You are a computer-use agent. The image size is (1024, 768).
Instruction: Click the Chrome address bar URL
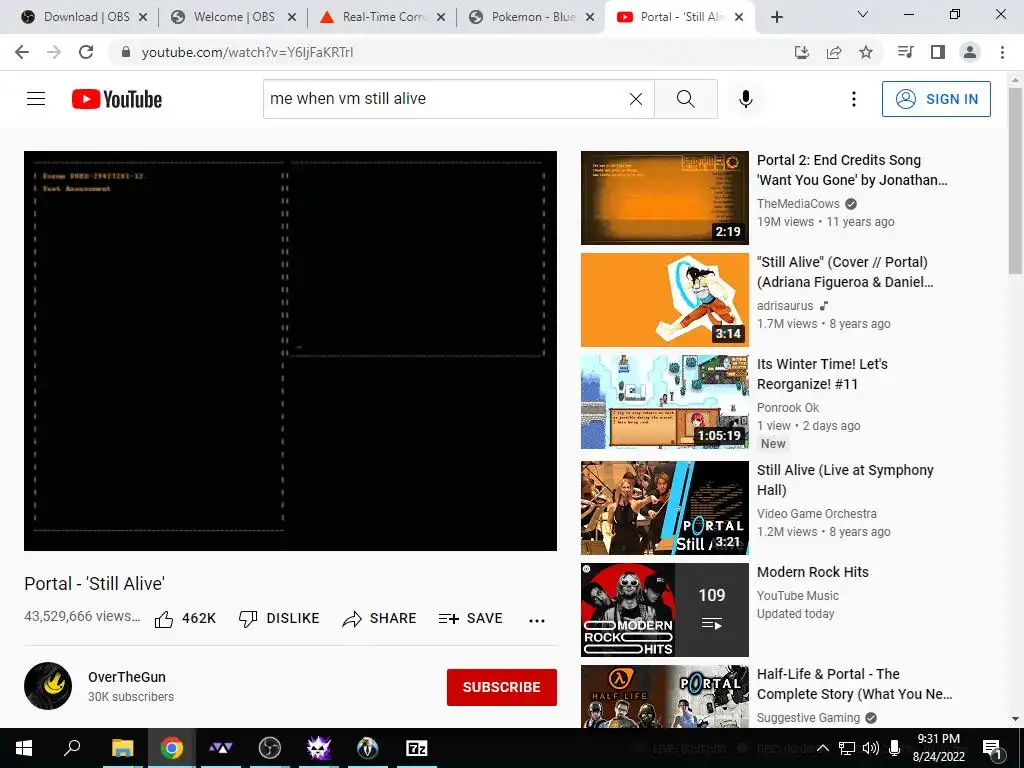(248, 52)
